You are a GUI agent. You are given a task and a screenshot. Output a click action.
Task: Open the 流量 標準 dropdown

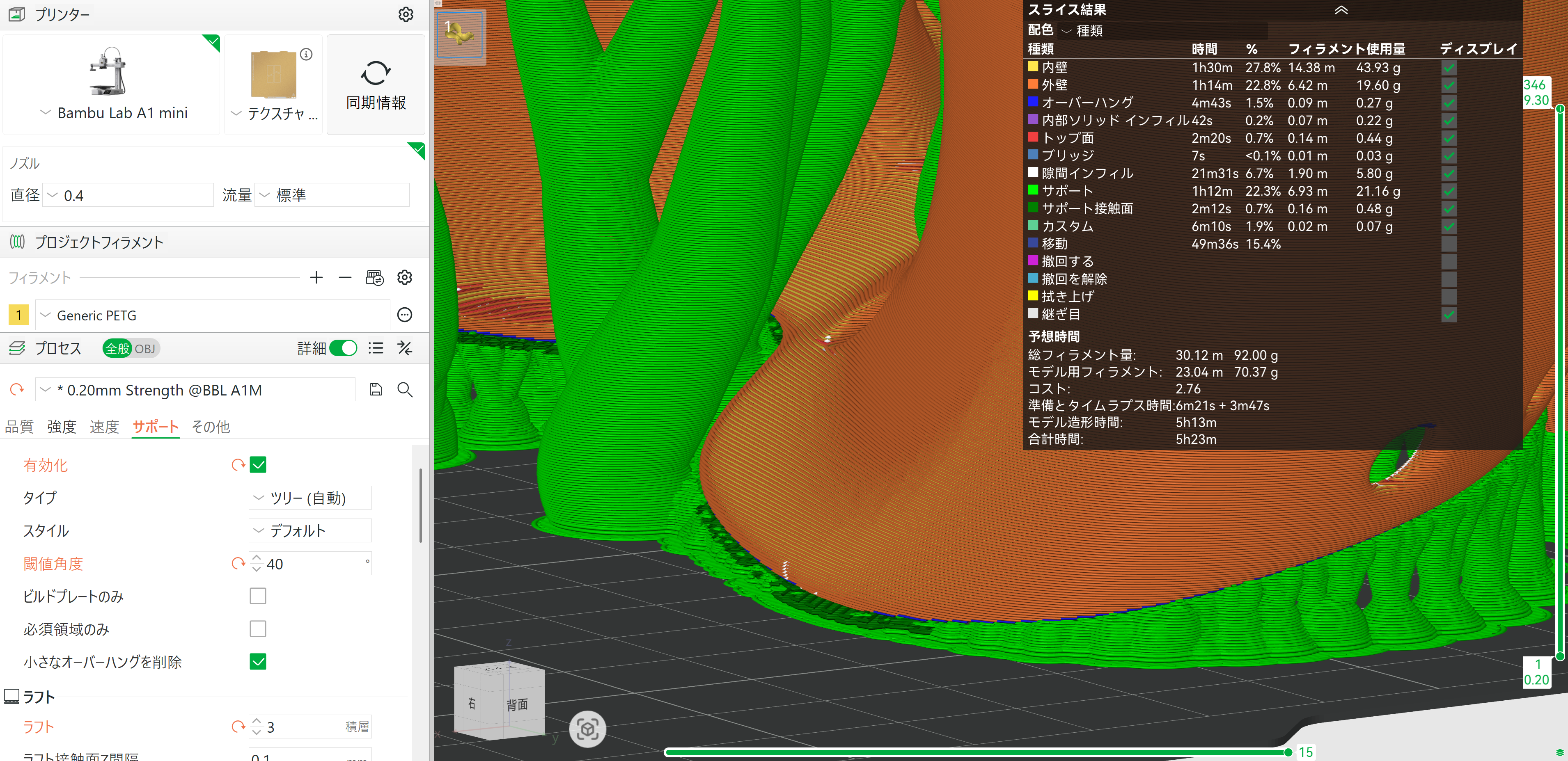(x=332, y=195)
